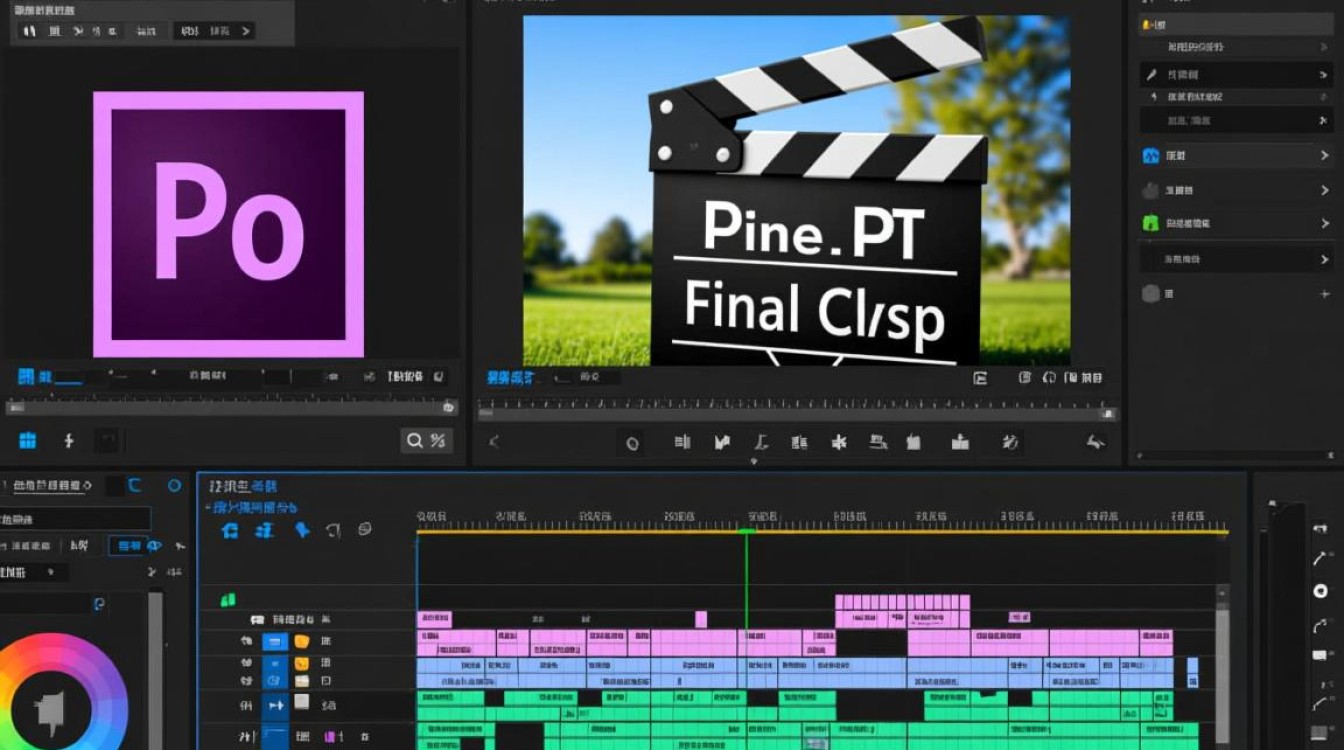This screenshot has height=750, width=1344.
Task: Toggle the blue target button on the lower blue track
Action: pos(274,680)
